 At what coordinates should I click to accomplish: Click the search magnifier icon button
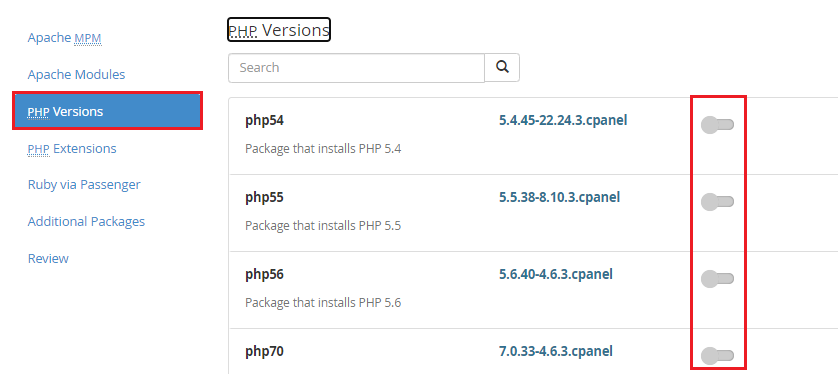(x=502, y=67)
